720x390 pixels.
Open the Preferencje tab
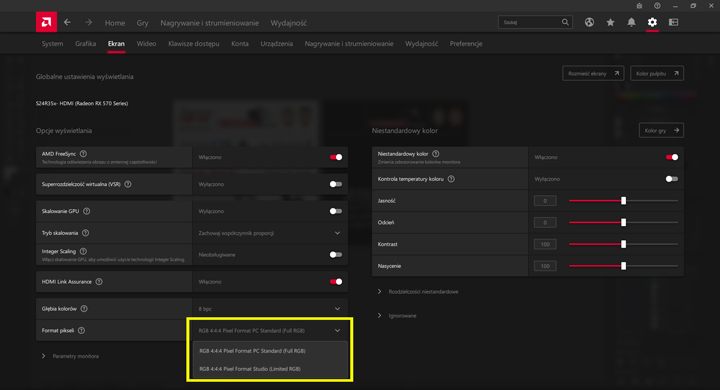pyautogui.click(x=466, y=44)
